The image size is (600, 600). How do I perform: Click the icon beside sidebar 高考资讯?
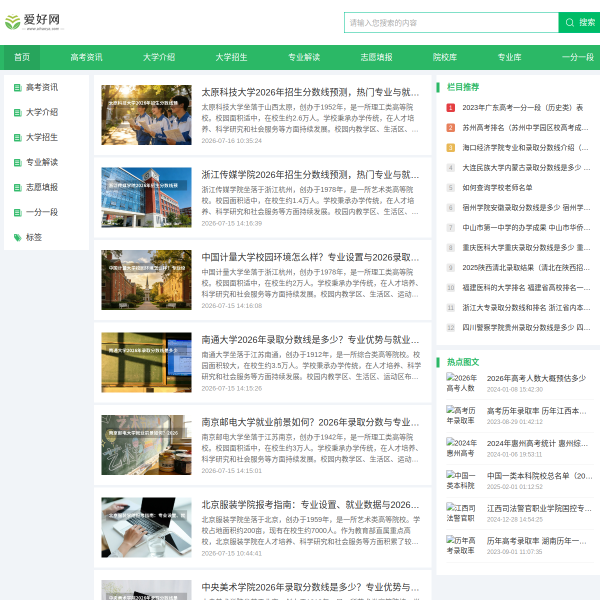coord(18,88)
